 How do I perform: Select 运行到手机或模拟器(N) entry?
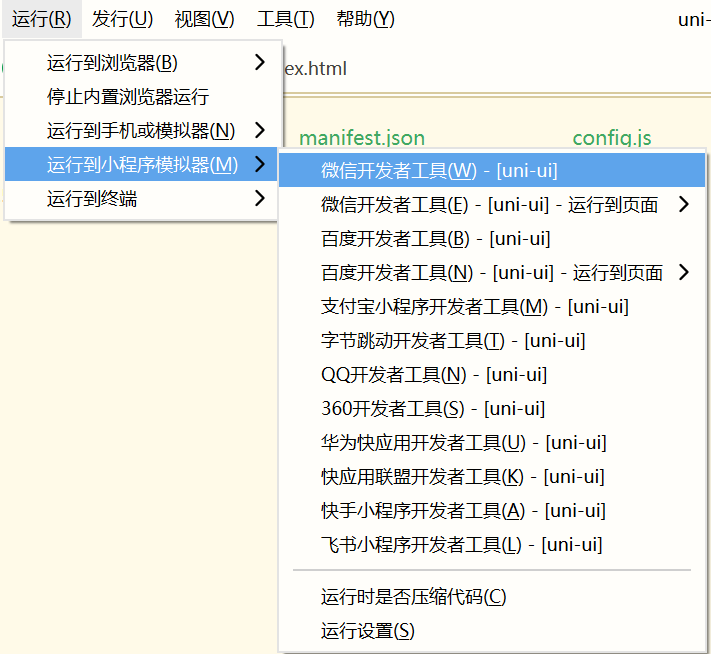141,131
